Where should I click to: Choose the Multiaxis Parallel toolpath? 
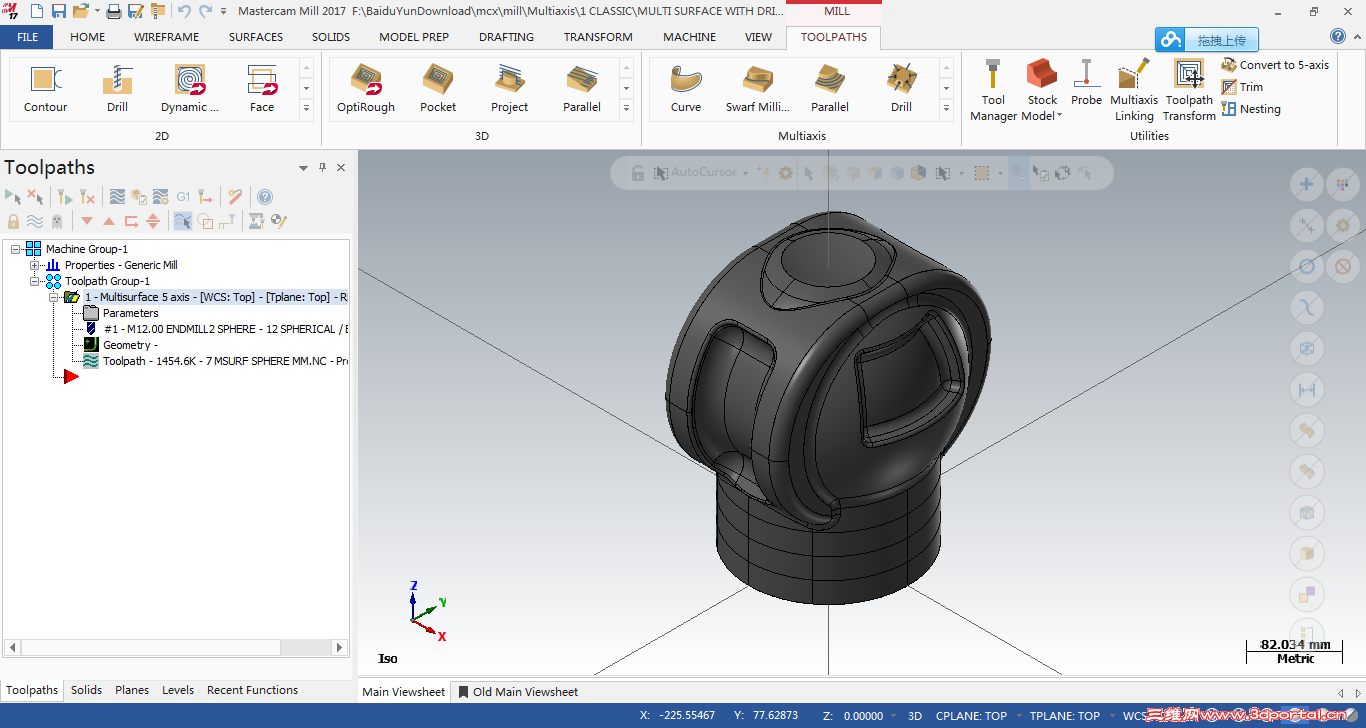point(830,89)
